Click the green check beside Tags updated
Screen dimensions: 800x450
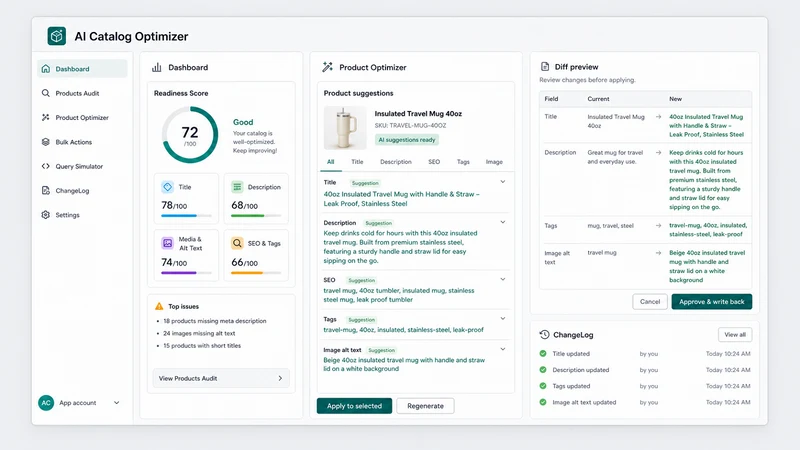tap(543, 386)
